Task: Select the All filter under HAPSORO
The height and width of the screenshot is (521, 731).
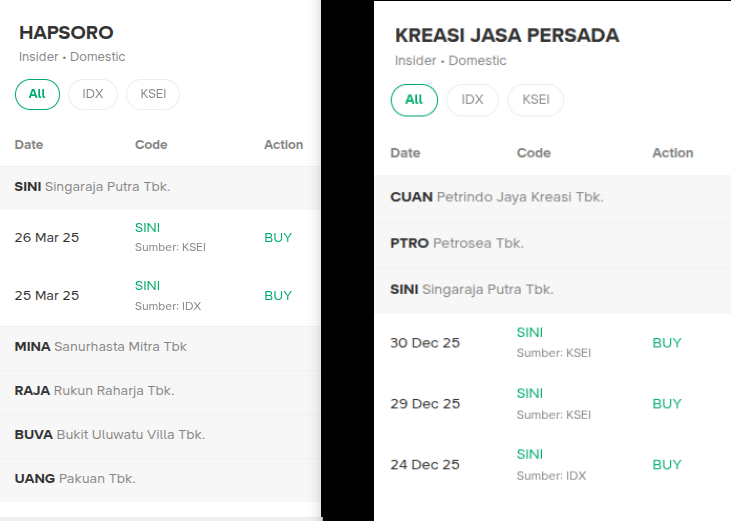Action: 37,94
